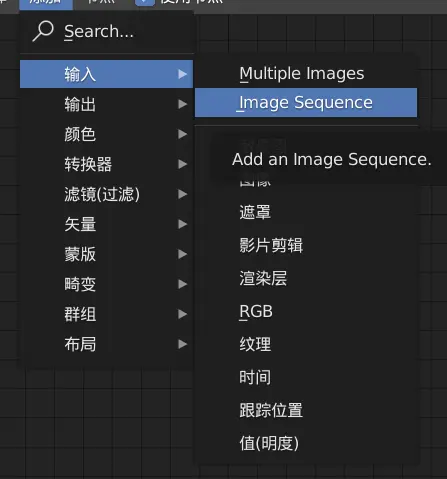
Task: Expand arrow next to 矢量
Action: pyautogui.click(x=182, y=224)
